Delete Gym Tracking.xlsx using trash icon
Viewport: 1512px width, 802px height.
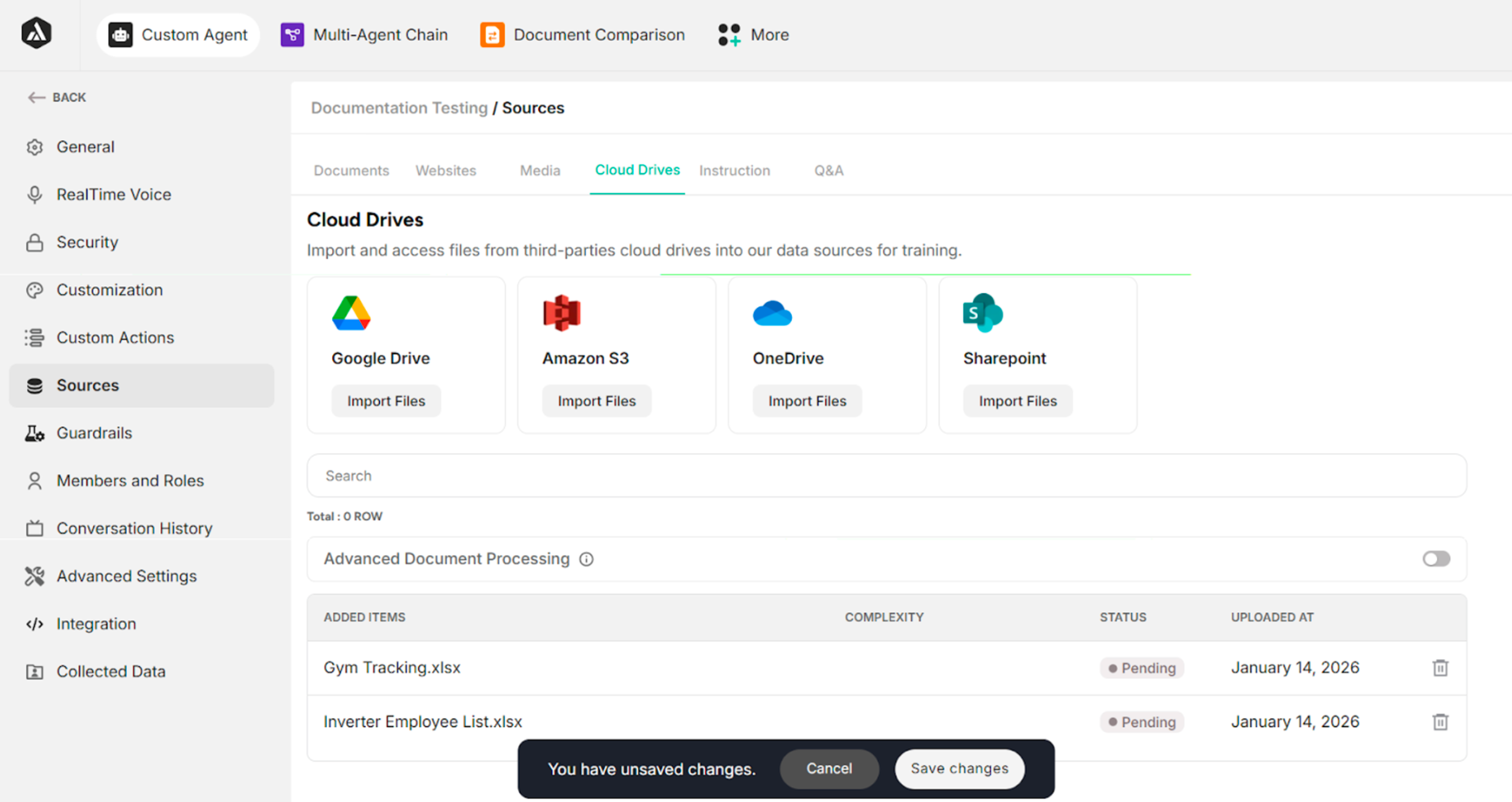pos(1440,668)
